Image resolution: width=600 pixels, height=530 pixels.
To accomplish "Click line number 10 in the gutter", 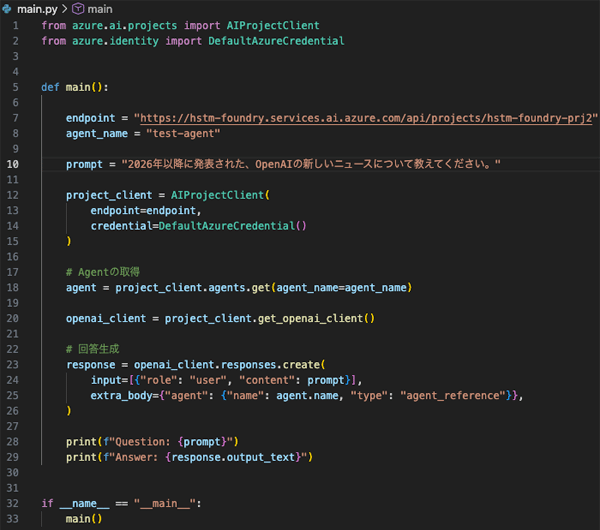I will click(x=13, y=164).
